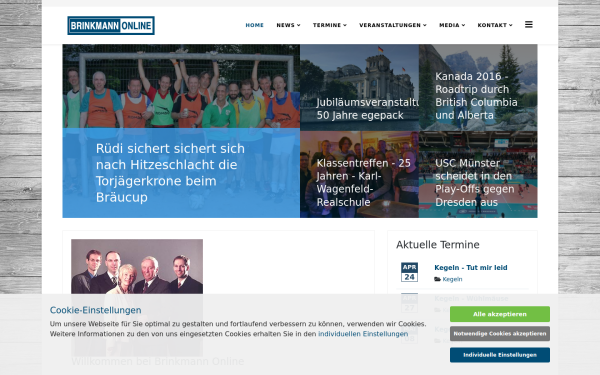
Task: Open Klassentreffen Karl-Wagenfeld-Realschule article
Action: 364,183
